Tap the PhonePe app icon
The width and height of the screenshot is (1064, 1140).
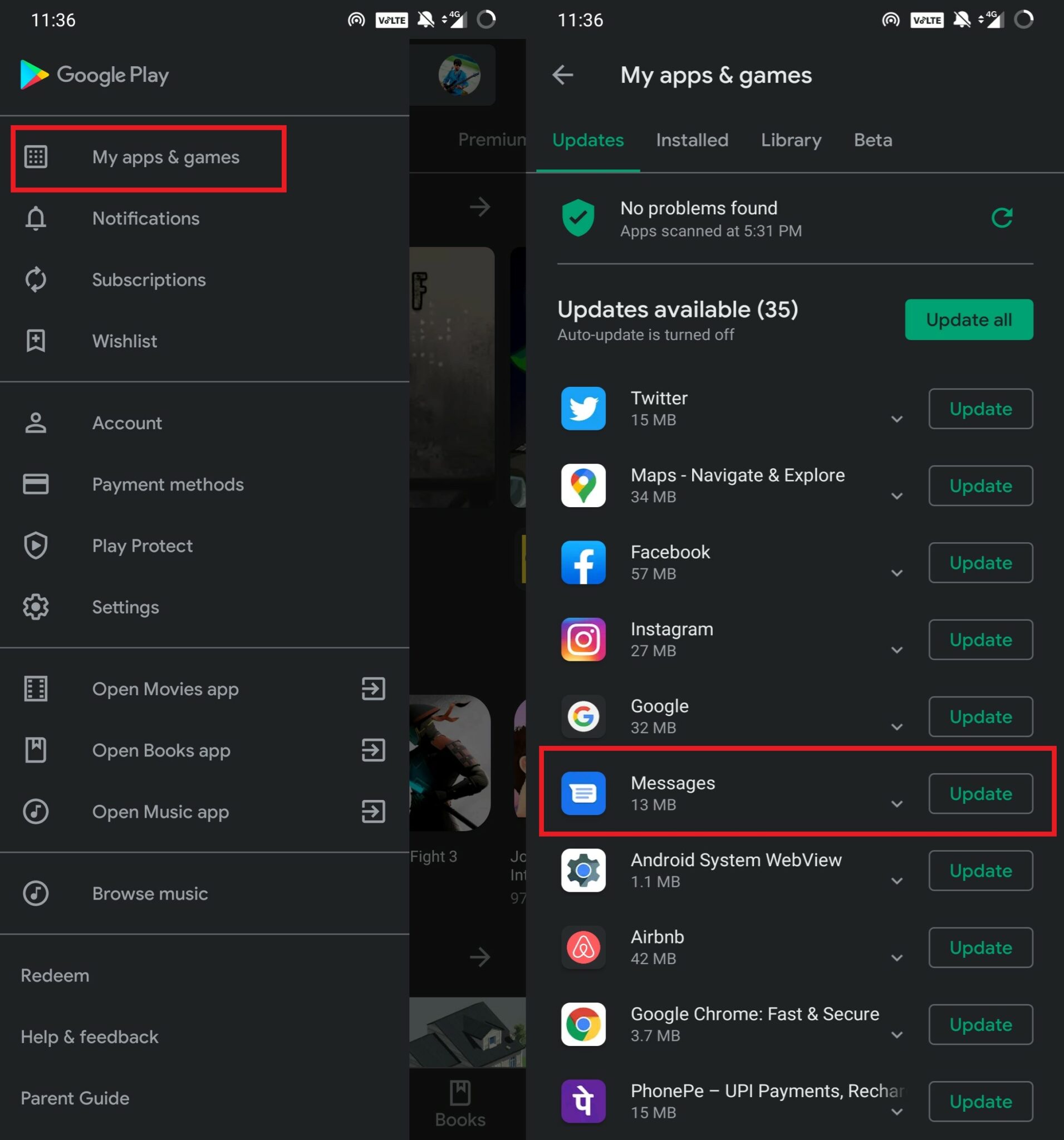584,1102
